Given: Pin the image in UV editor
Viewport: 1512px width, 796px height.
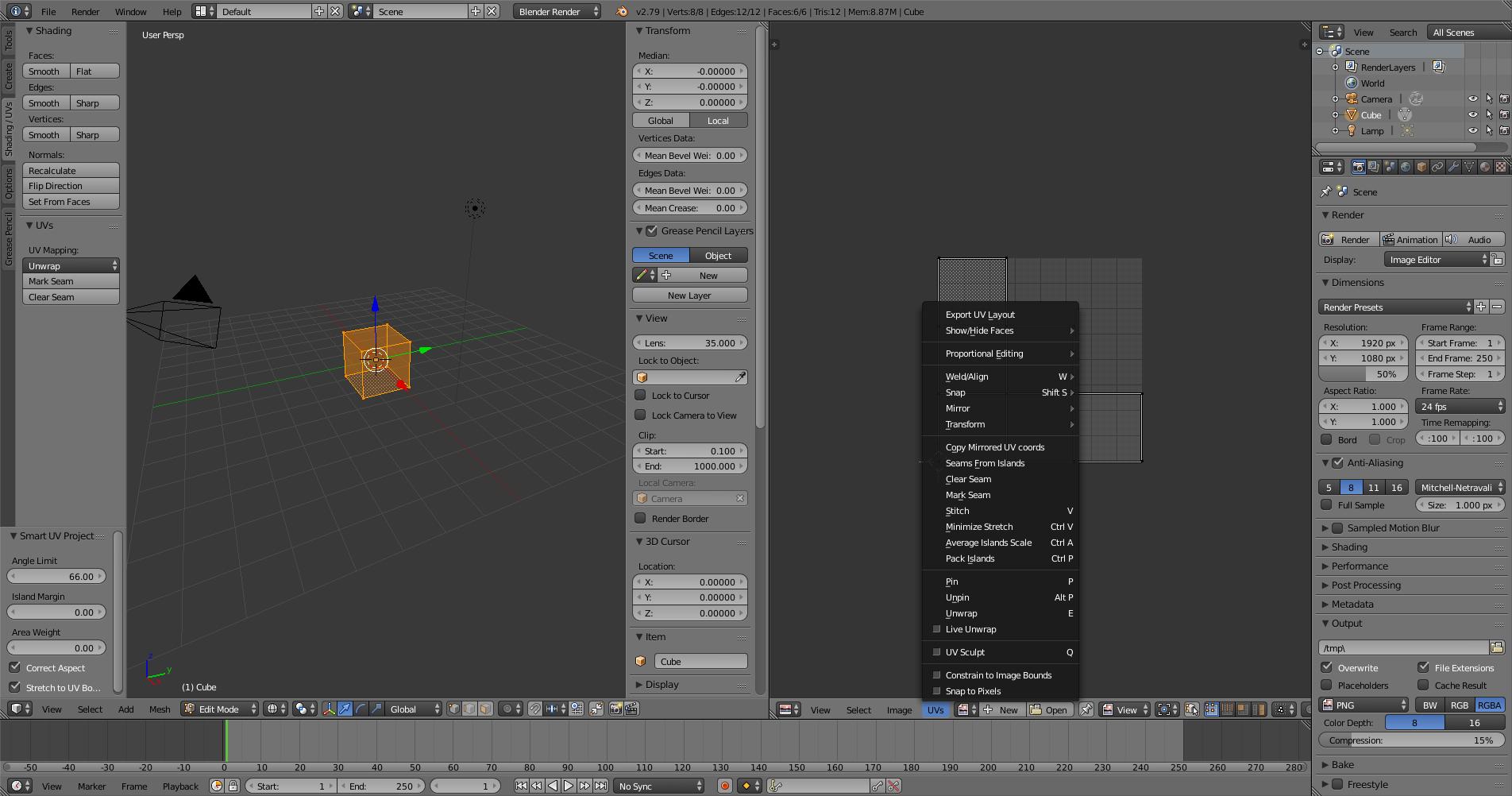Looking at the screenshot, I should click(1086, 709).
